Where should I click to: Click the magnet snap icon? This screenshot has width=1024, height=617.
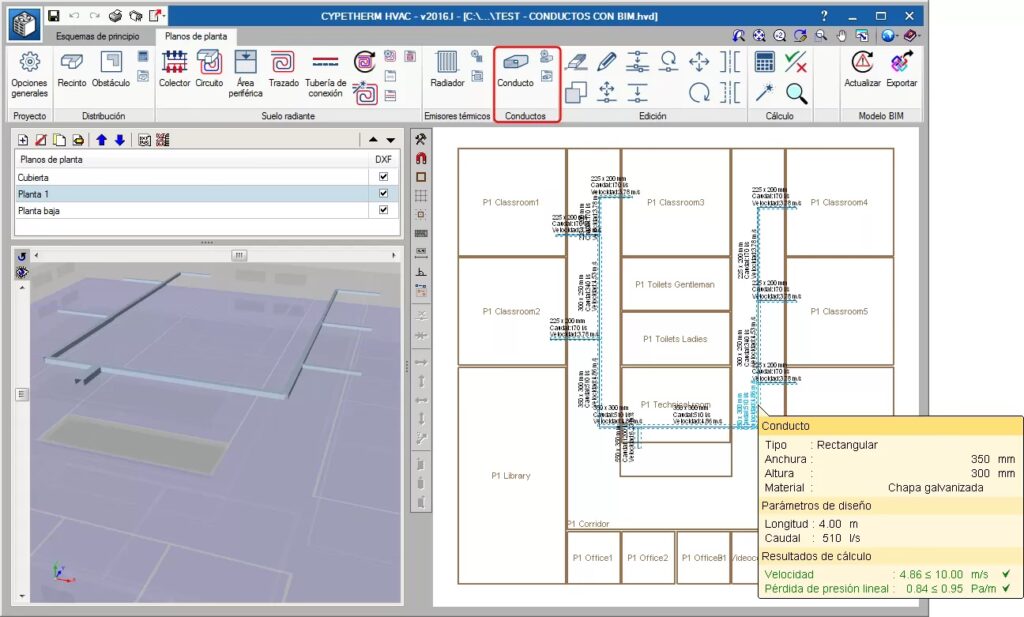tap(421, 158)
